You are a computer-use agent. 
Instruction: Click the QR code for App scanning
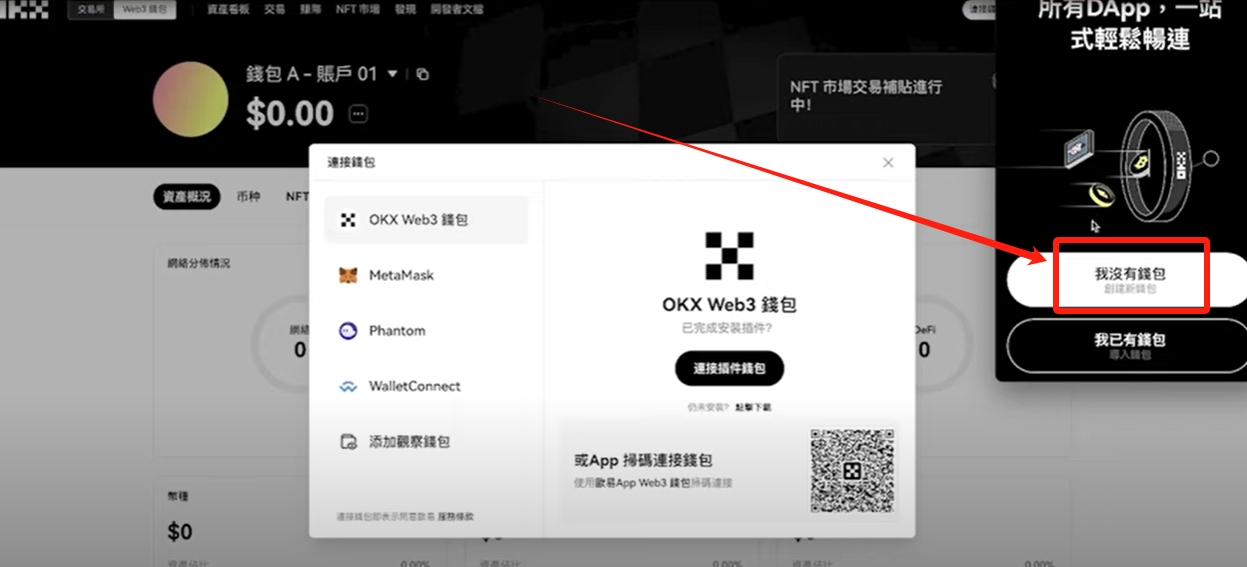[x=851, y=471]
